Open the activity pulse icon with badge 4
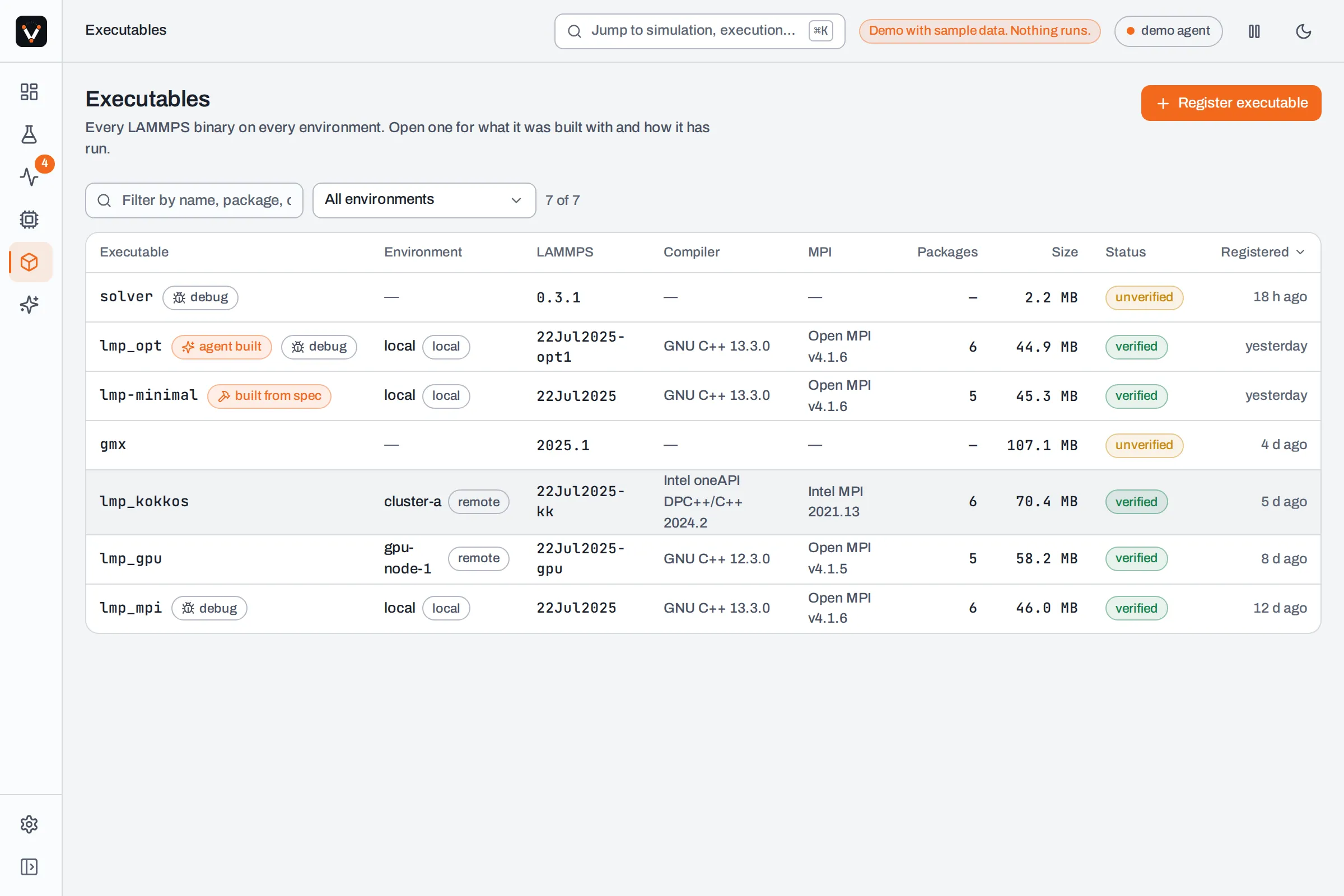This screenshot has width=1344, height=896. point(29,176)
